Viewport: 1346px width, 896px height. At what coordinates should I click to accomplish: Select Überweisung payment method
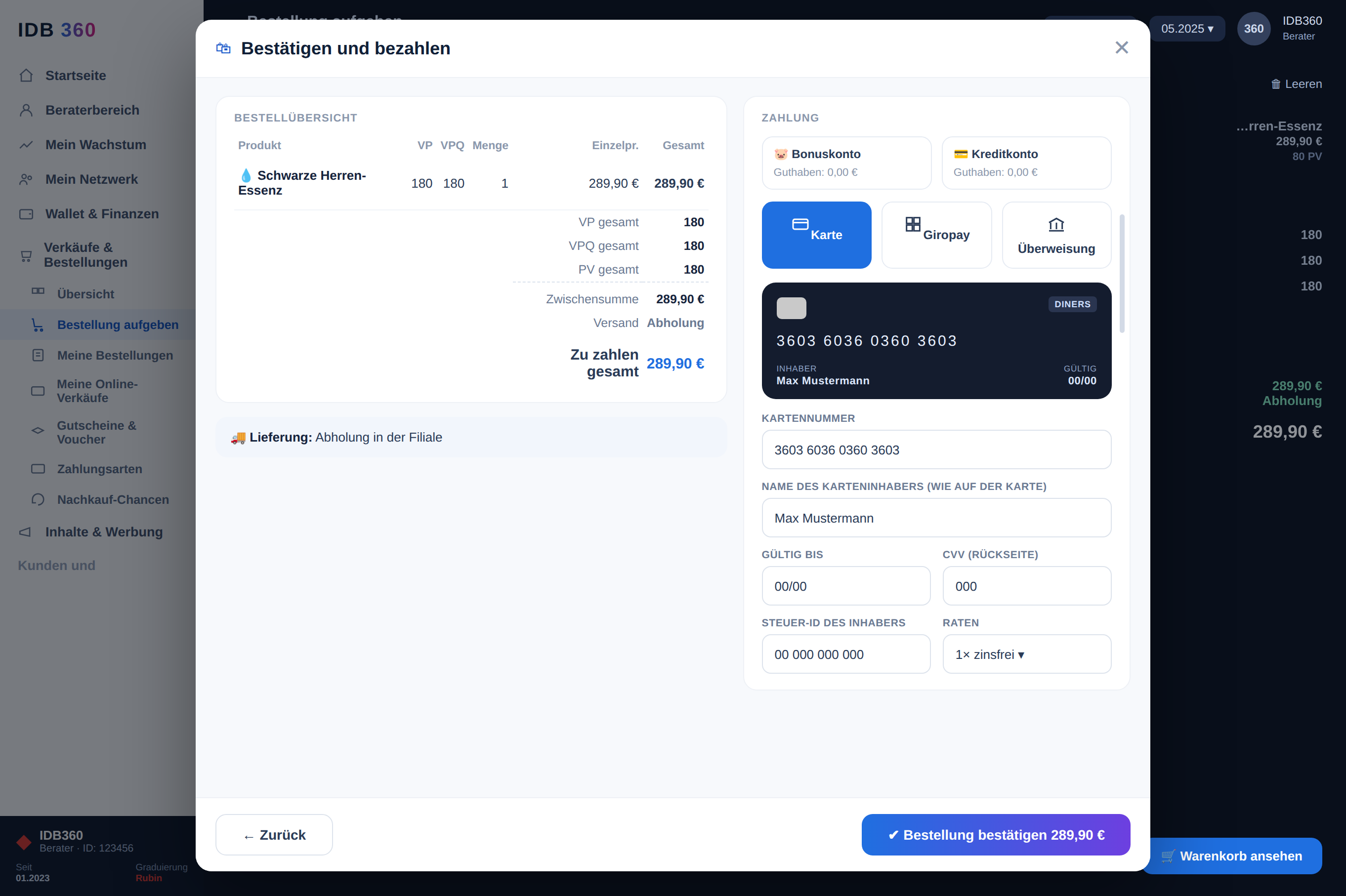[x=1056, y=235]
